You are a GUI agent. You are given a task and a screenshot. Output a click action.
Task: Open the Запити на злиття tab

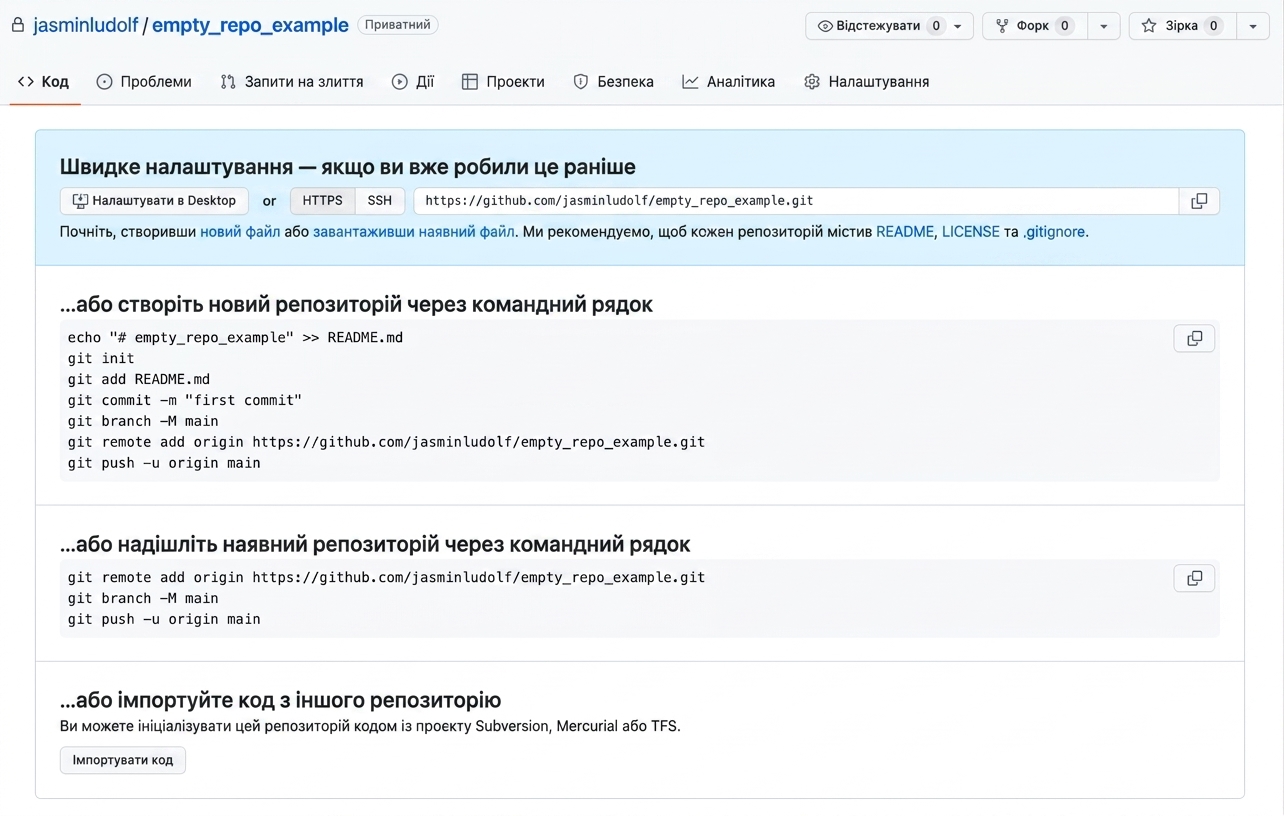pos(292,82)
